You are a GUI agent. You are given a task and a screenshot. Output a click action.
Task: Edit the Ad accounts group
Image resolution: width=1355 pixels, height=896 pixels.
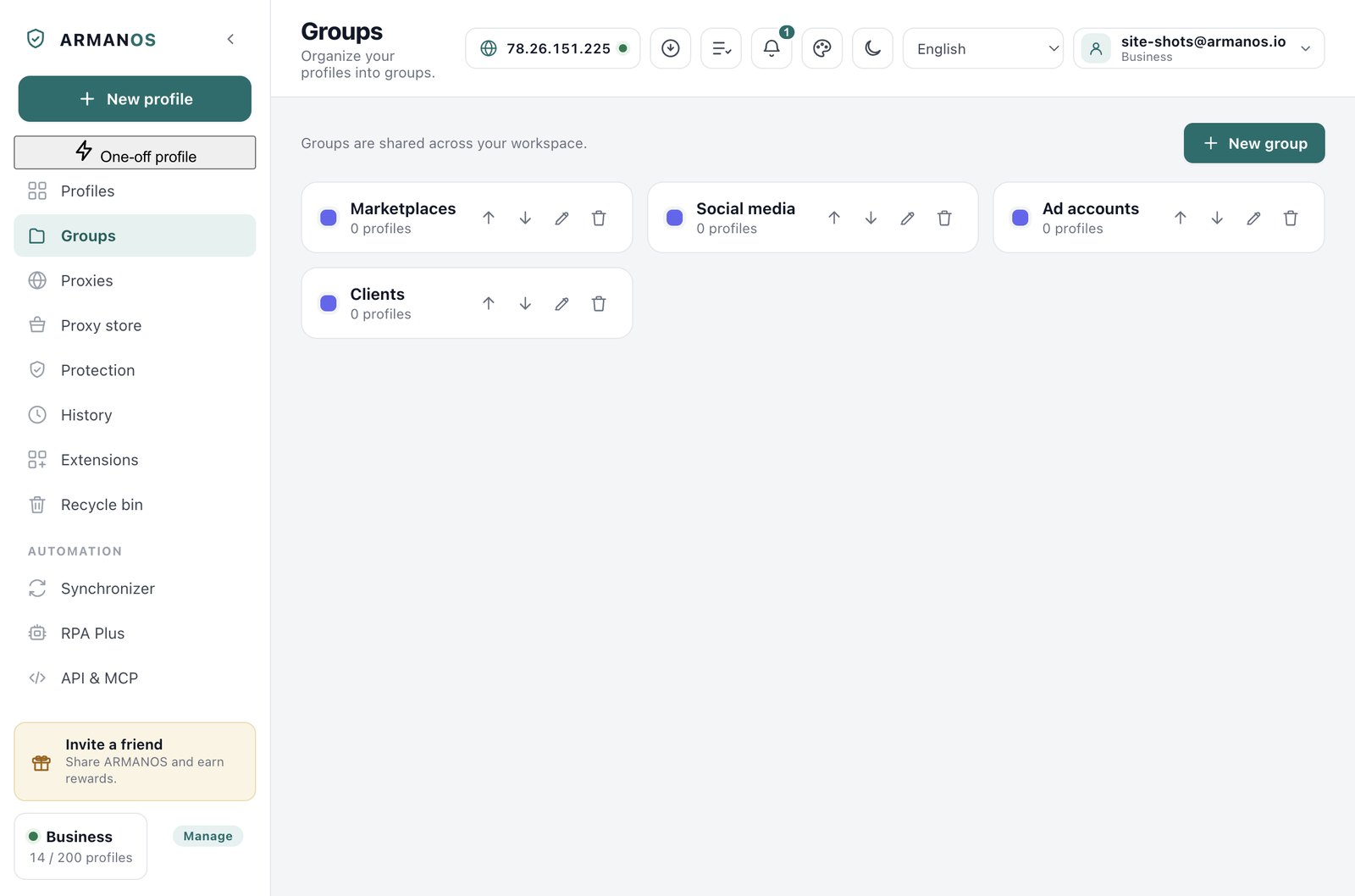click(x=1253, y=218)
